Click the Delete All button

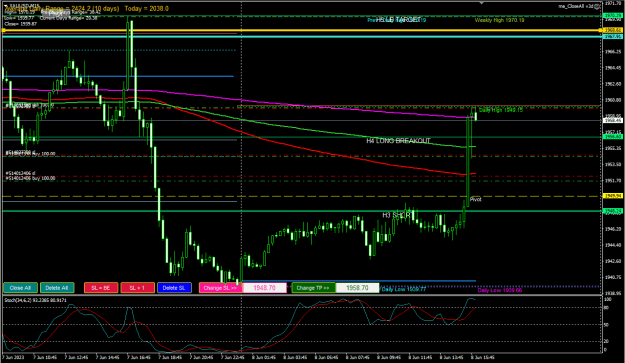[x=57, y=288]
